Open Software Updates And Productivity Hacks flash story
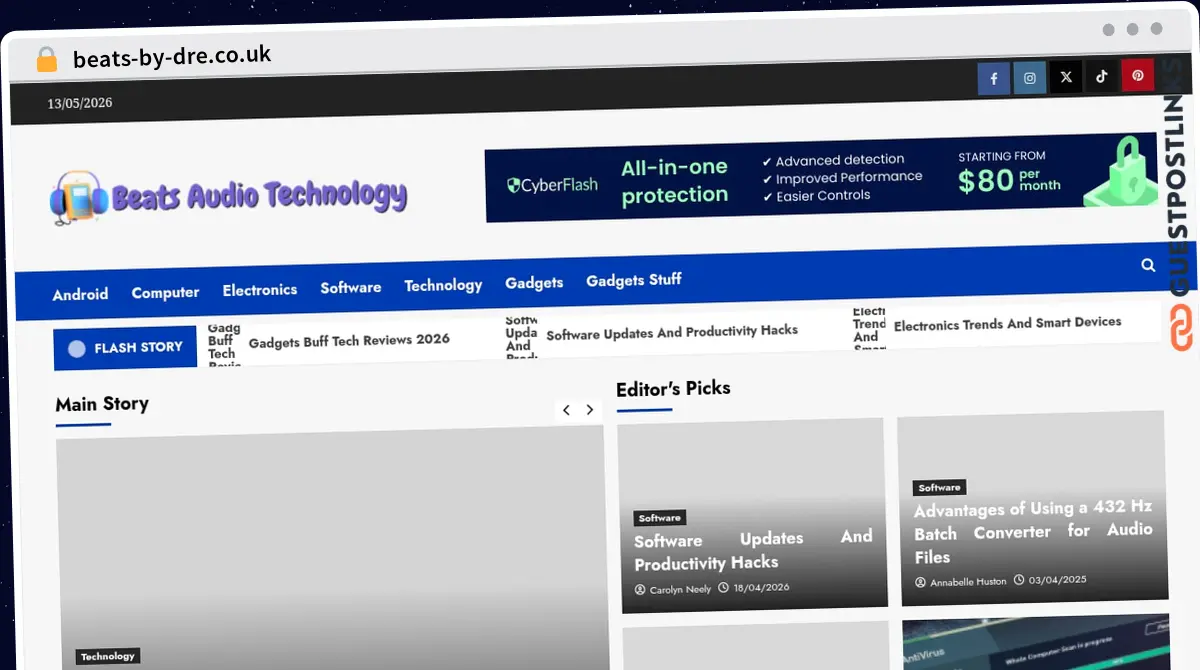Image resolution: width=1200 pixels, height=670 pixels. (672, 332)
